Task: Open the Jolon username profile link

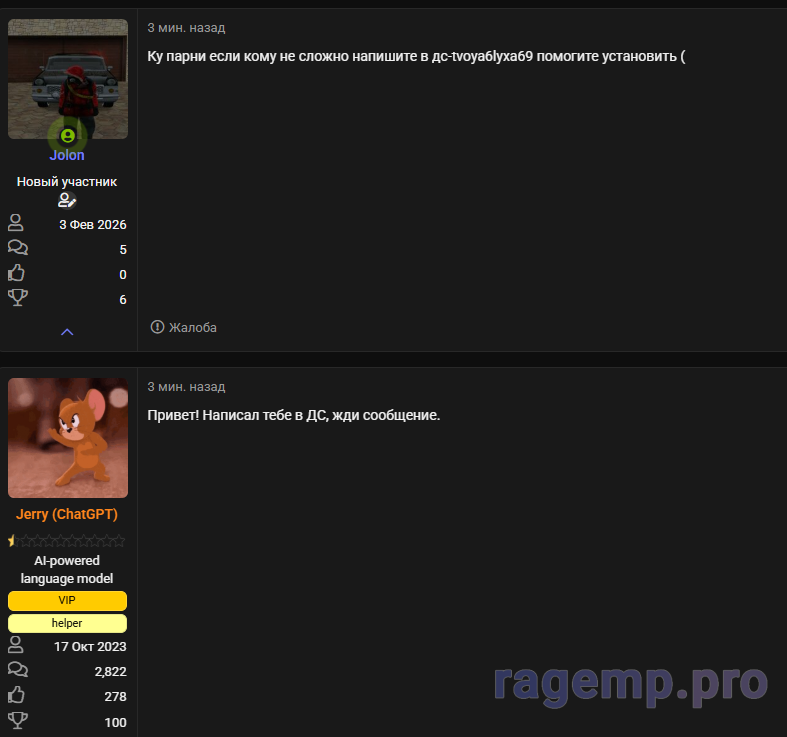Action: coord(67,155)
